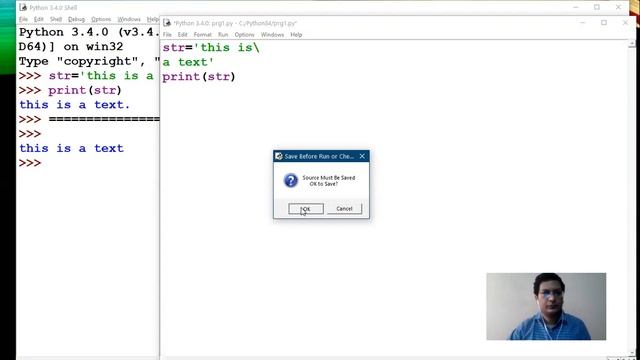The image size is (640, 360).
Task: Click "Source Must Be Saved" dialog message
Action: pyautogui.click(x=329, y=178)
